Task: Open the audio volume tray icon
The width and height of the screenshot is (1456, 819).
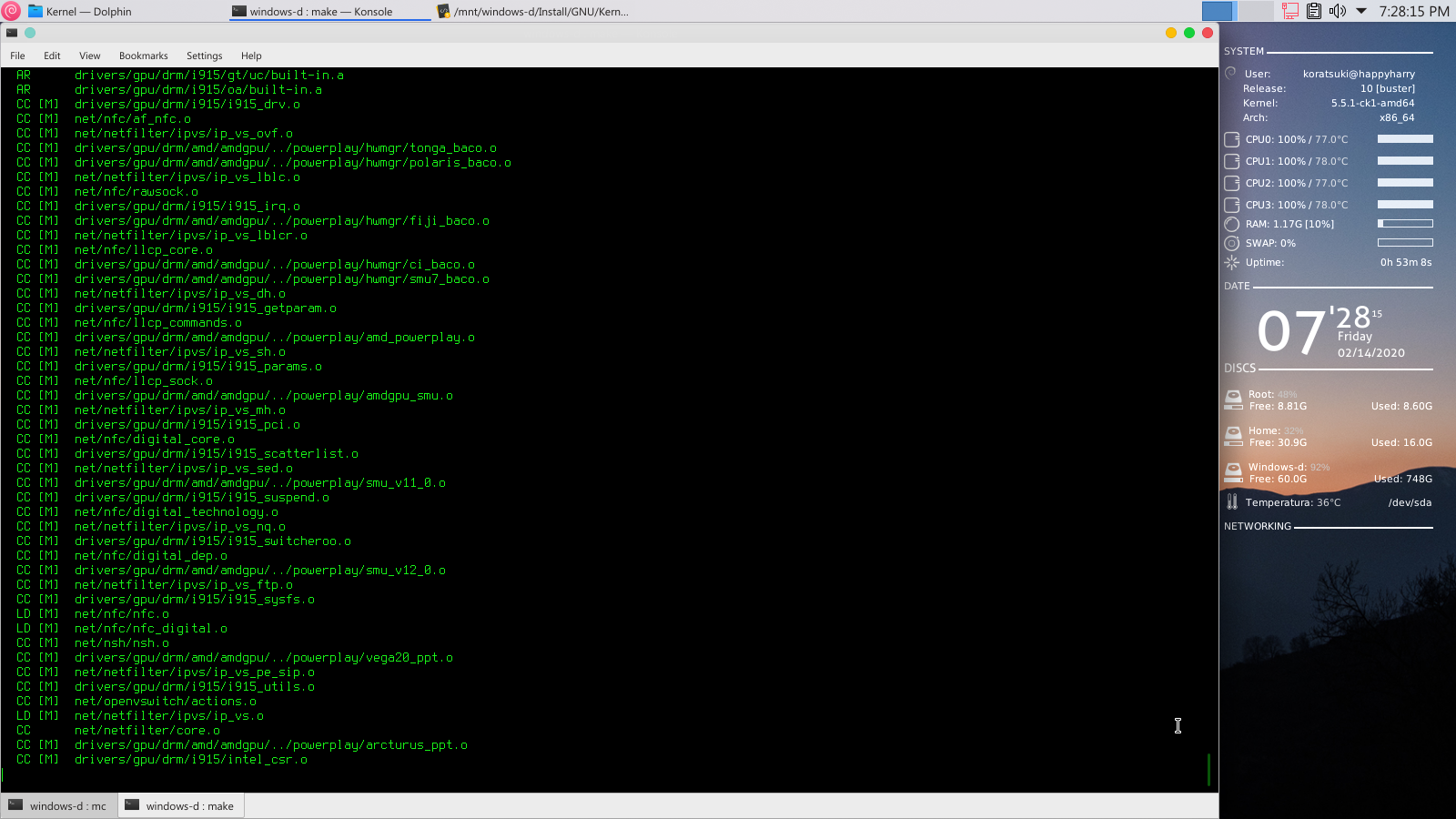Action: (x=1337, y=11)
